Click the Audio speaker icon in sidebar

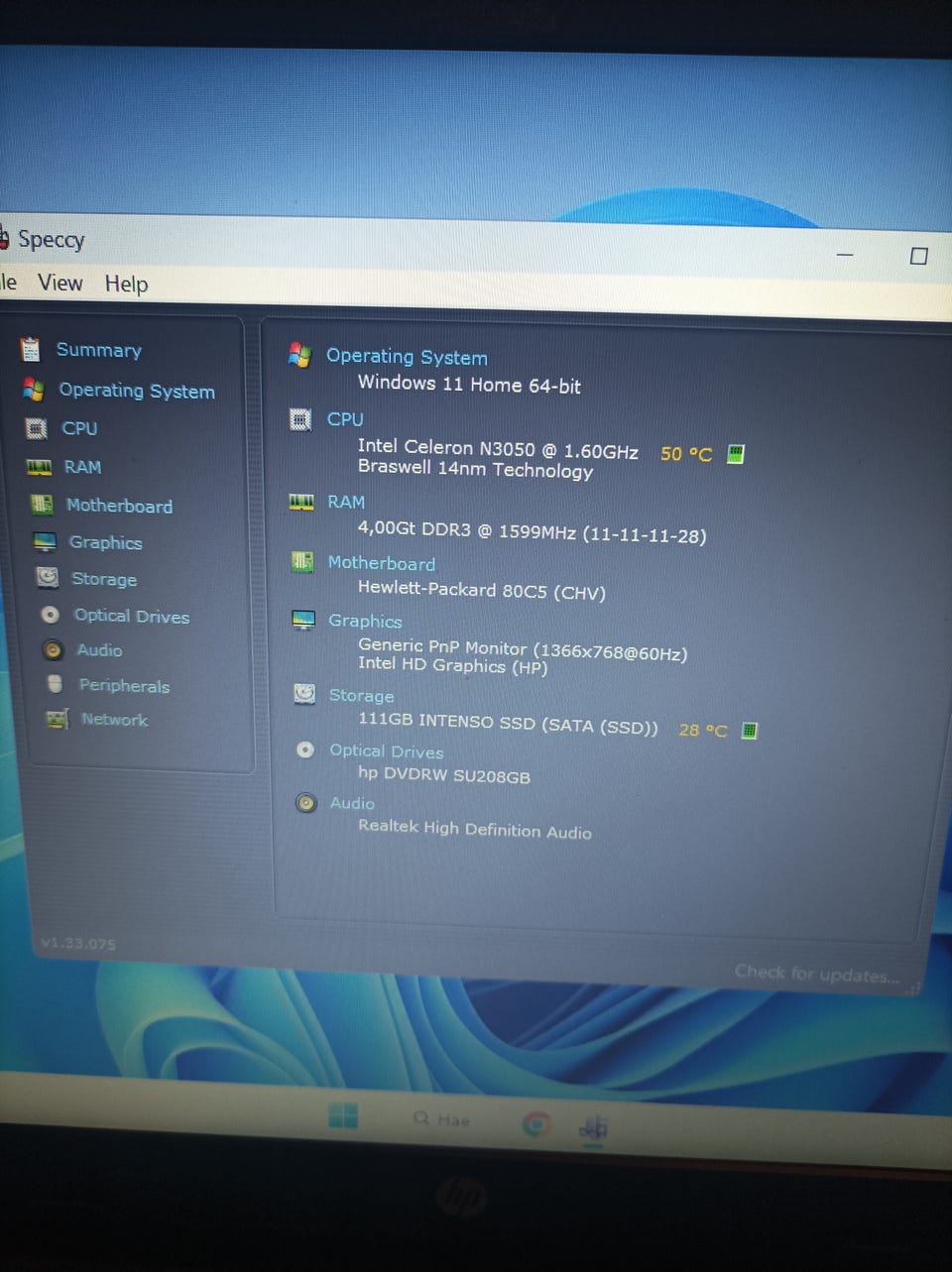[54, 650]
